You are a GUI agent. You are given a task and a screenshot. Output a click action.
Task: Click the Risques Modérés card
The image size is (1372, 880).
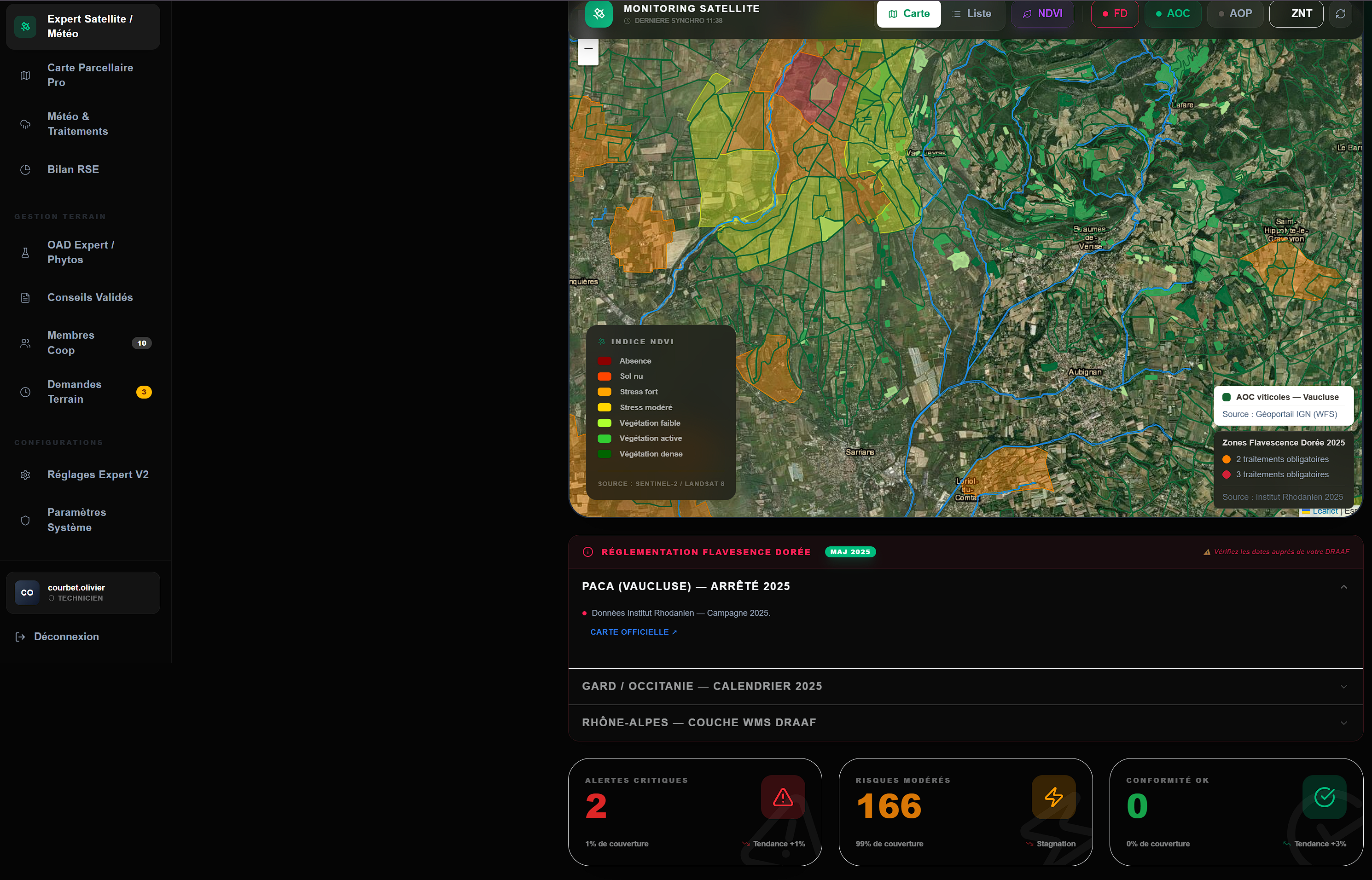pyautogui.click(x=965, y=812)
